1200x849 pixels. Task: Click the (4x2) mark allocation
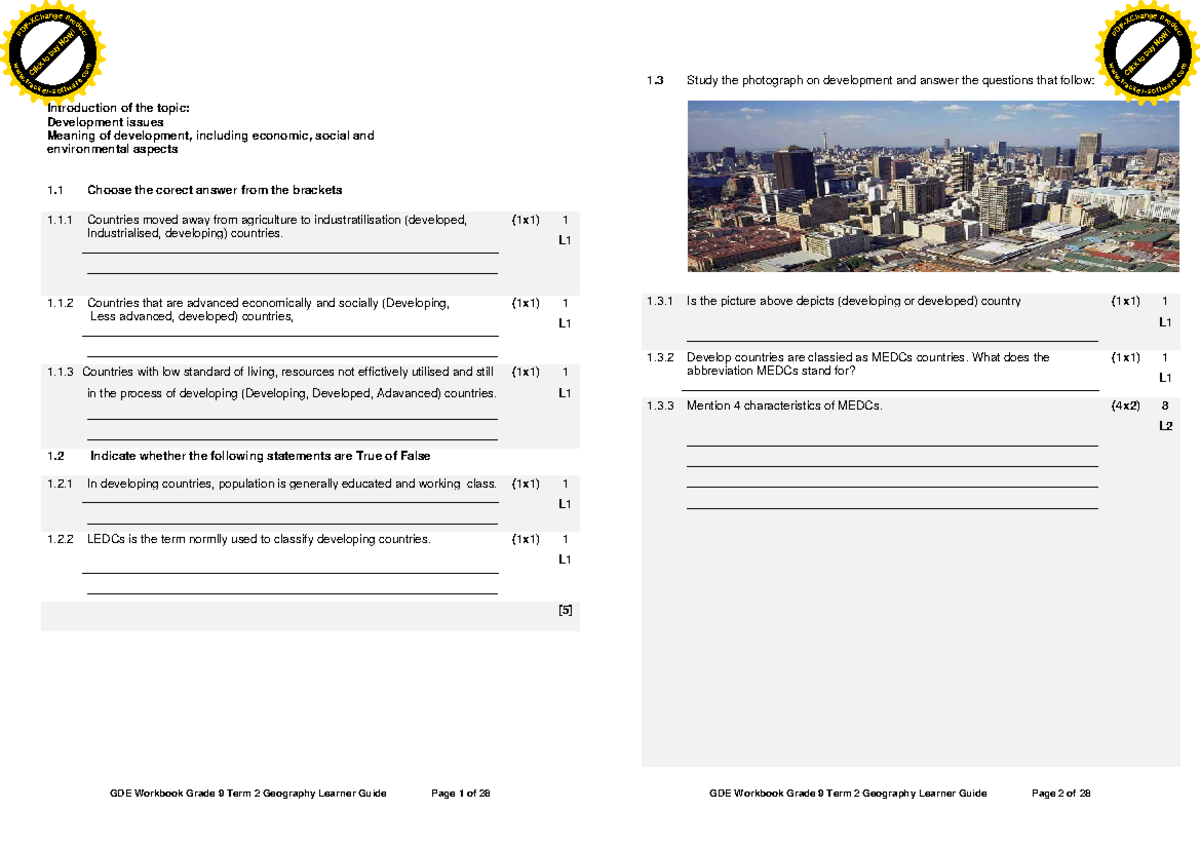(x=1125, y=406)
